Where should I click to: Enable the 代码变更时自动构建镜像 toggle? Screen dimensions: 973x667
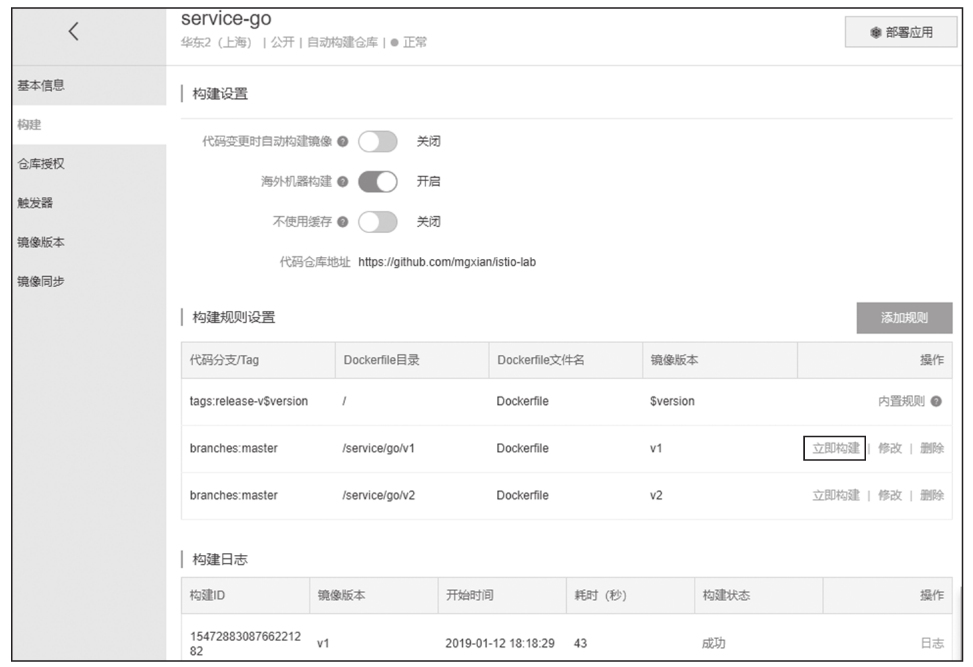tap(378, 142)
